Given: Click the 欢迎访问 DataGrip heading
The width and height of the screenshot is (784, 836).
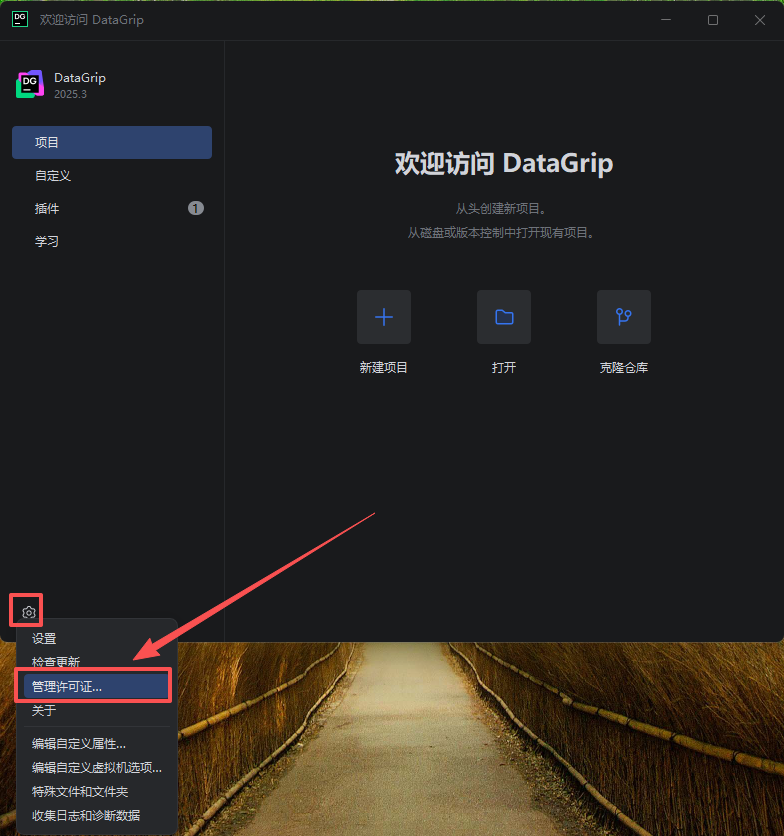Looking at the screenshot, I should tap(504, 163).
